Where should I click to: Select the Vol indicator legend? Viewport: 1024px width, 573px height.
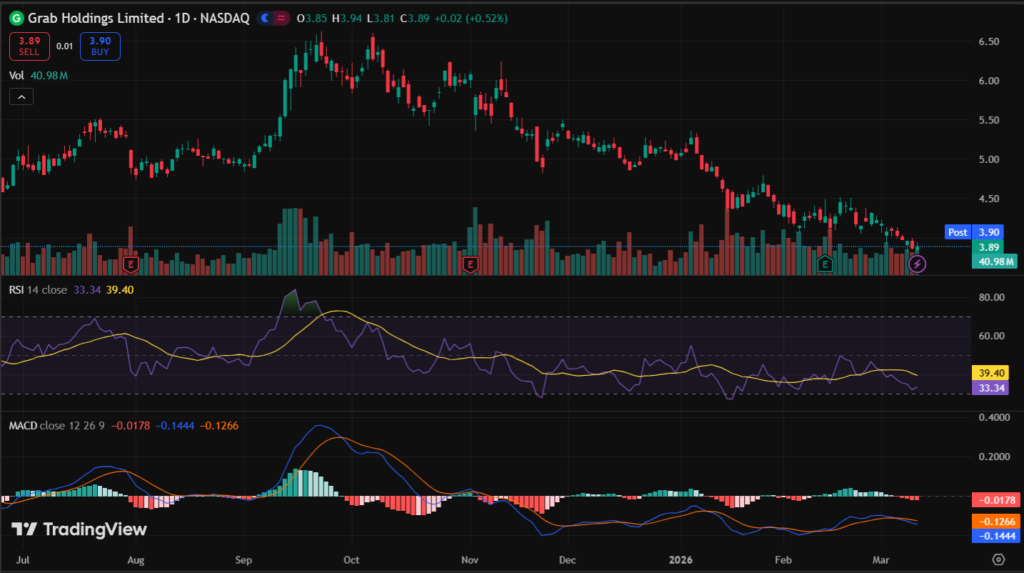(16, 74)
